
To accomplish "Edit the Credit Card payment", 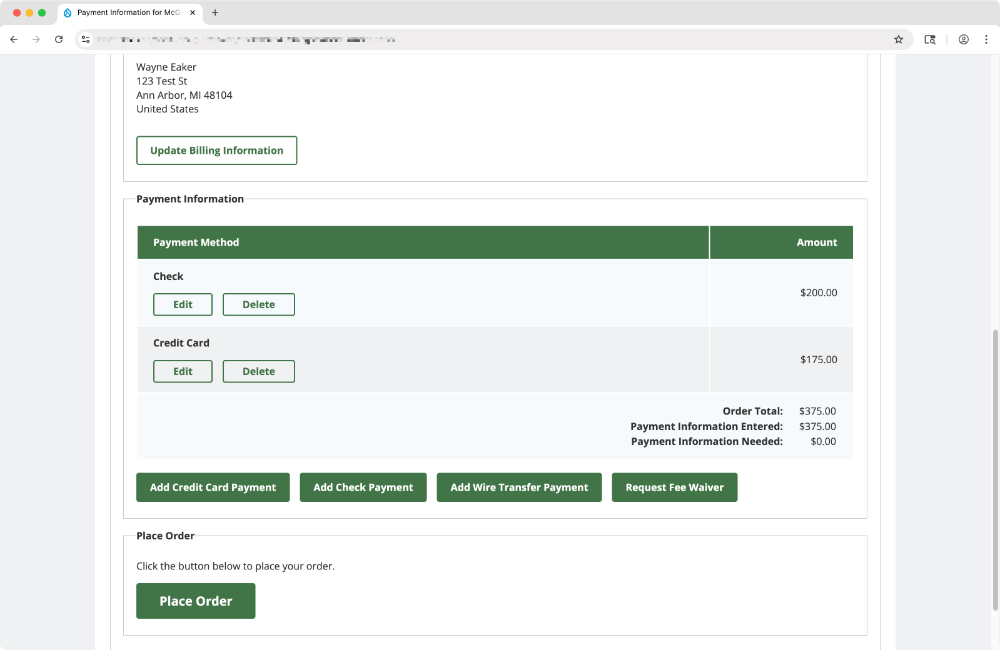I will tap(182, 372).
